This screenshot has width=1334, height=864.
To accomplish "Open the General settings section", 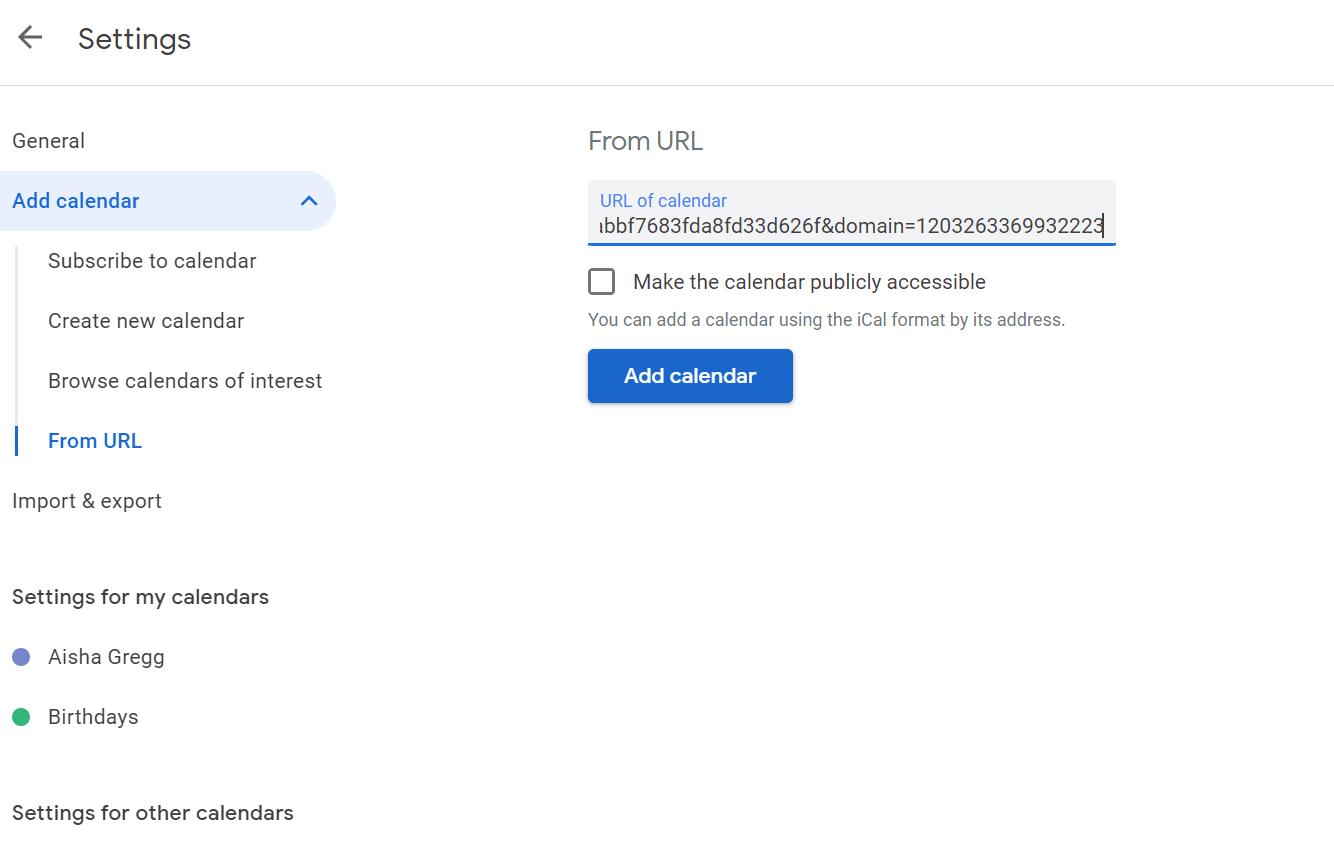I will coord(48,141).
